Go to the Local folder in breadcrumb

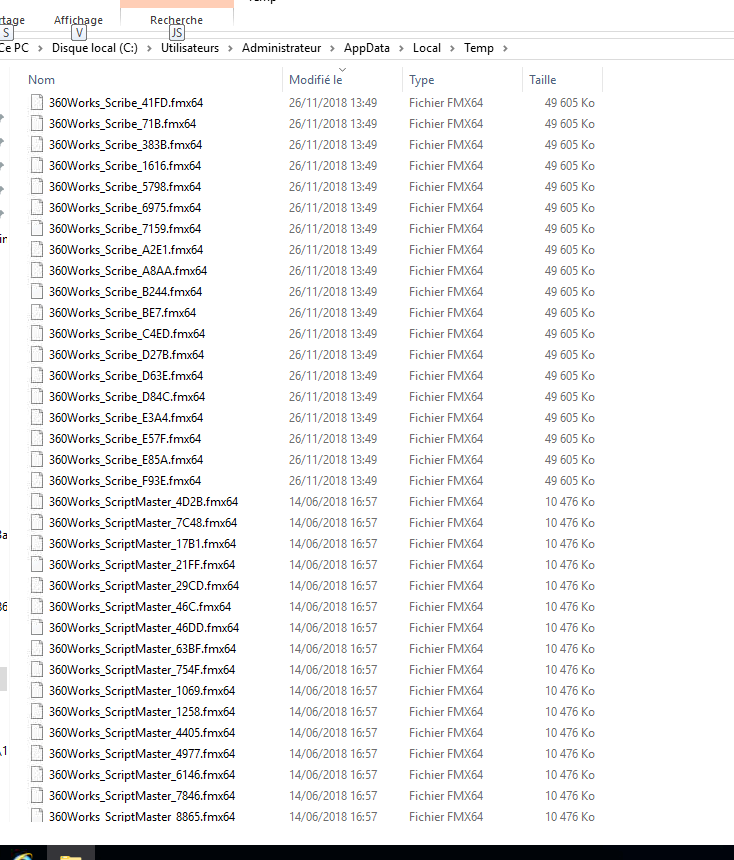click(427, 48)
